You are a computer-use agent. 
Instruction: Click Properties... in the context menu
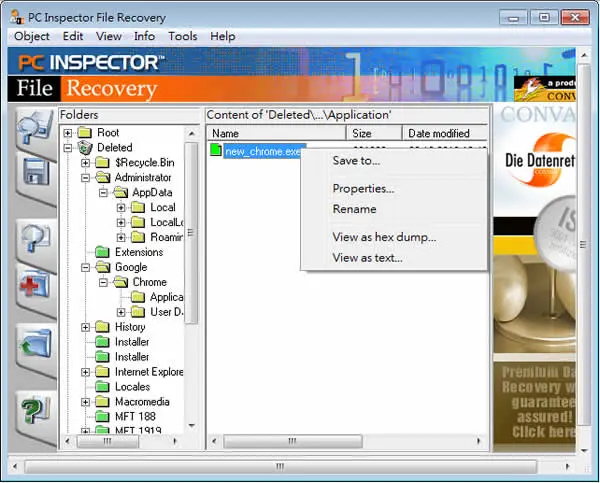pos(363,189)
